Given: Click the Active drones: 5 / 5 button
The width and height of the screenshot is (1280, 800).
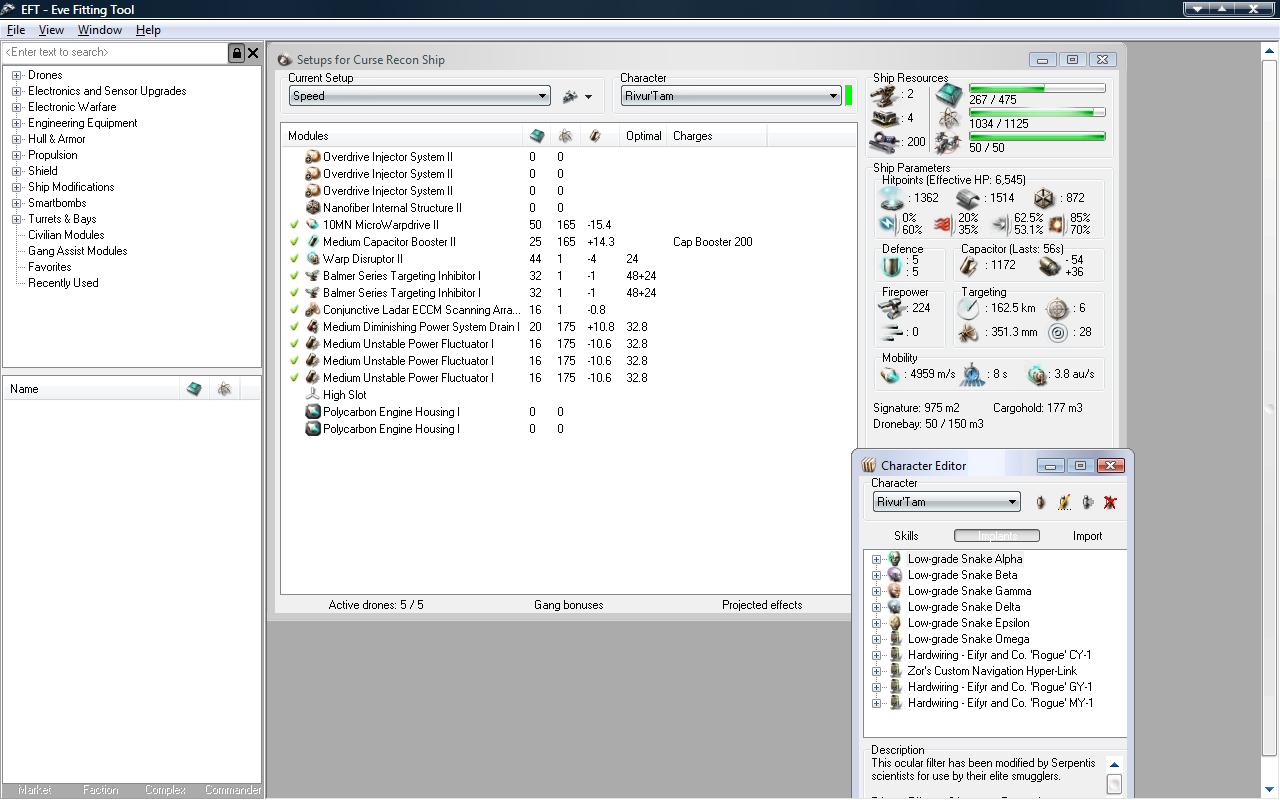Looking at the screenshot, I should tap(376, 605).
